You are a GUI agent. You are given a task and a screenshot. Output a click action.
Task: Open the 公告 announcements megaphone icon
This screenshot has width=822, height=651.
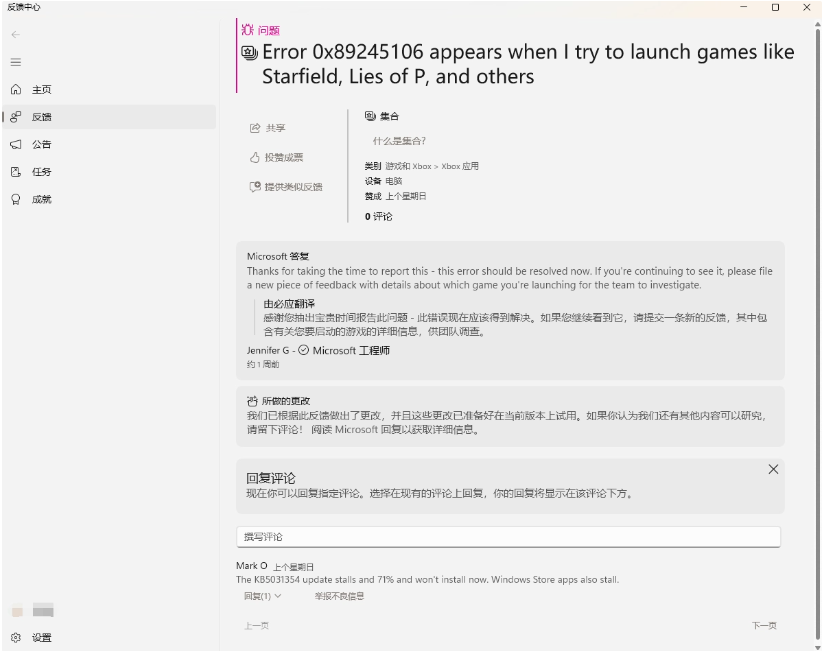click(x=14, y=143)
